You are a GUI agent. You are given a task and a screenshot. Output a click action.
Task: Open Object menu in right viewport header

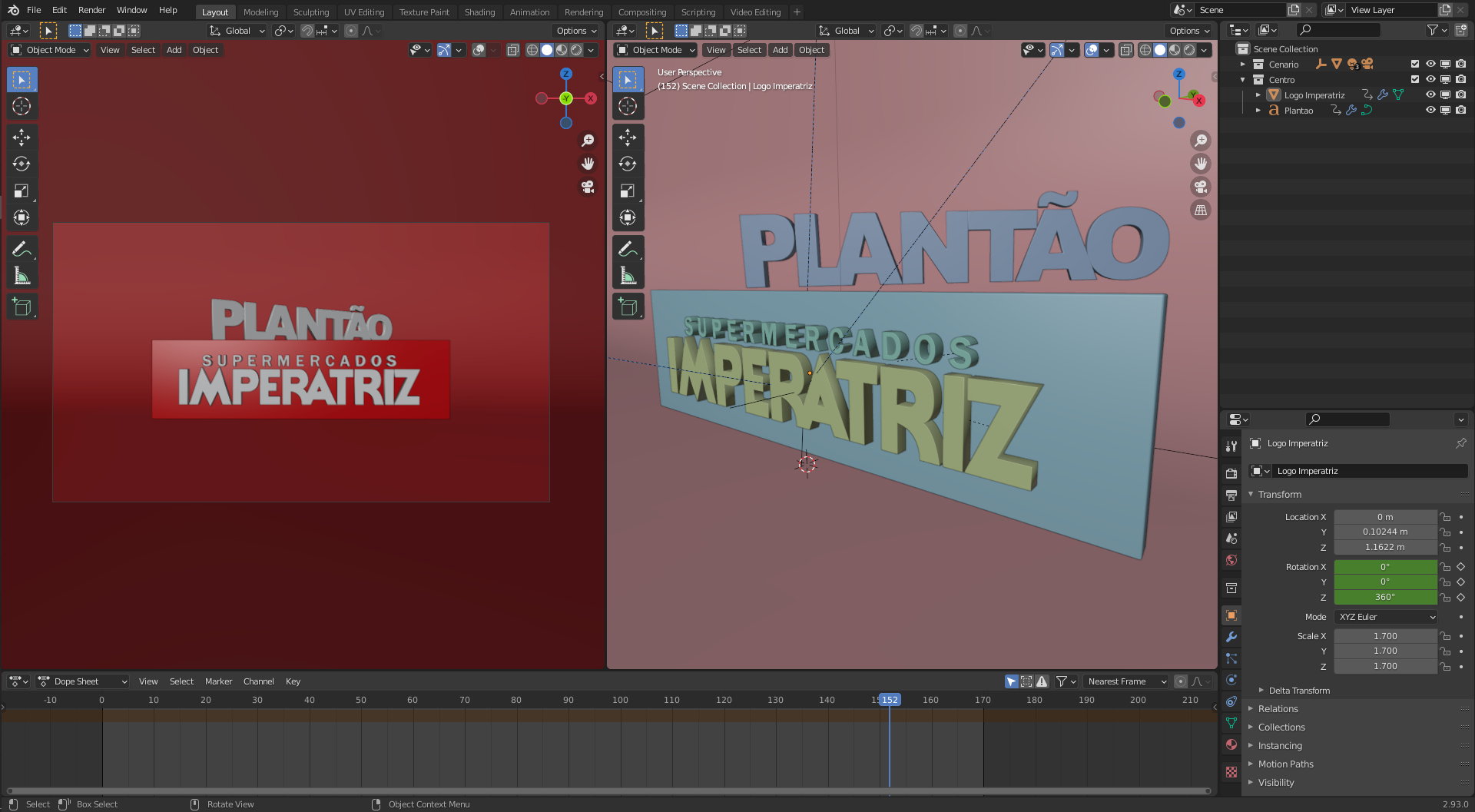point(811,50)
